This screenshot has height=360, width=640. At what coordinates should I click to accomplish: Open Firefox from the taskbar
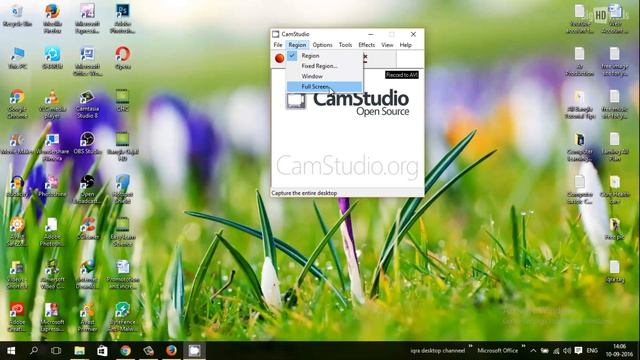pos(171,351)
